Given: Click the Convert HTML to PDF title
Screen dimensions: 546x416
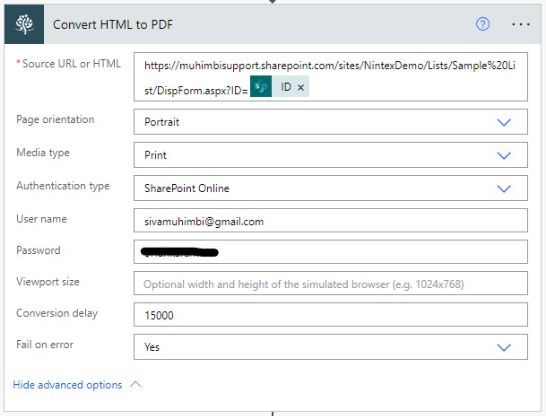Looking at the screenshot, I should point(113,24).
